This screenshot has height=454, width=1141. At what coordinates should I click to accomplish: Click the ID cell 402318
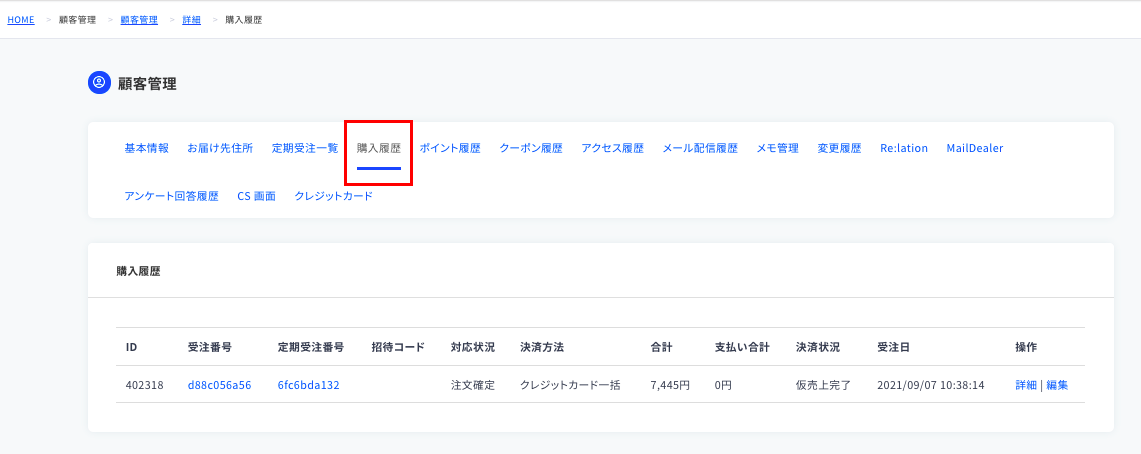(x=143, y=385)
